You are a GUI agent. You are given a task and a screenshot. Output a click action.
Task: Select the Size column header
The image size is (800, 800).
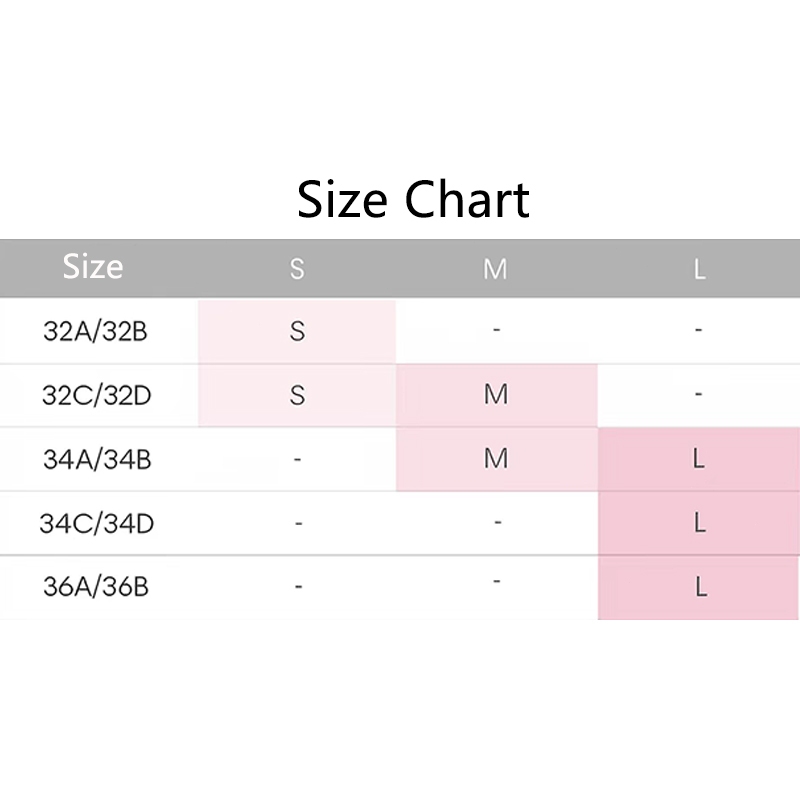pos(93,266)
